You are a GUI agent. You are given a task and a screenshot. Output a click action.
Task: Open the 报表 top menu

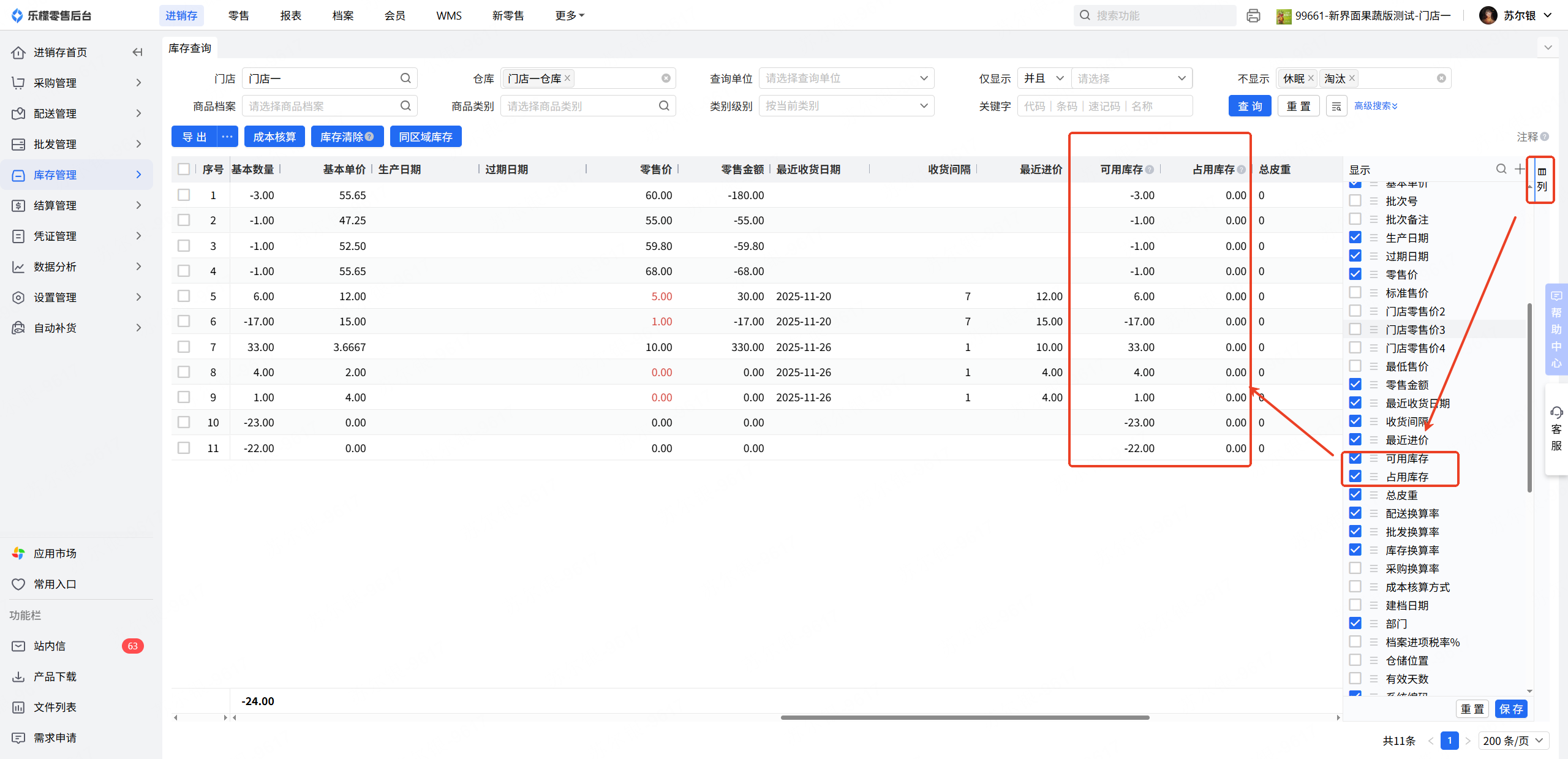click(x=291, y=16)
